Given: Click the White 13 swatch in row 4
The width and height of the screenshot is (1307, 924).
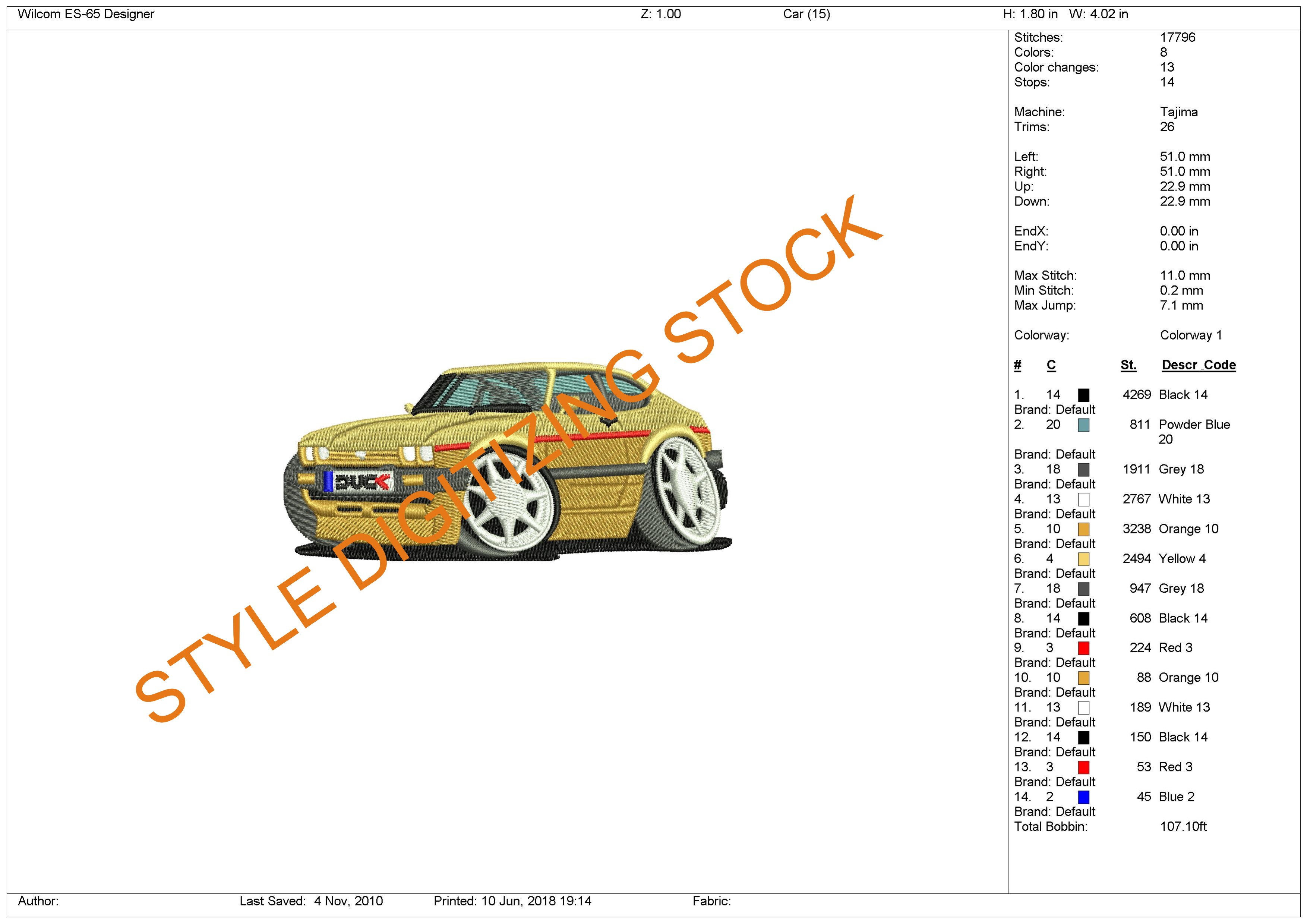Looking at the screenshot, I should tap(1083, 500).
